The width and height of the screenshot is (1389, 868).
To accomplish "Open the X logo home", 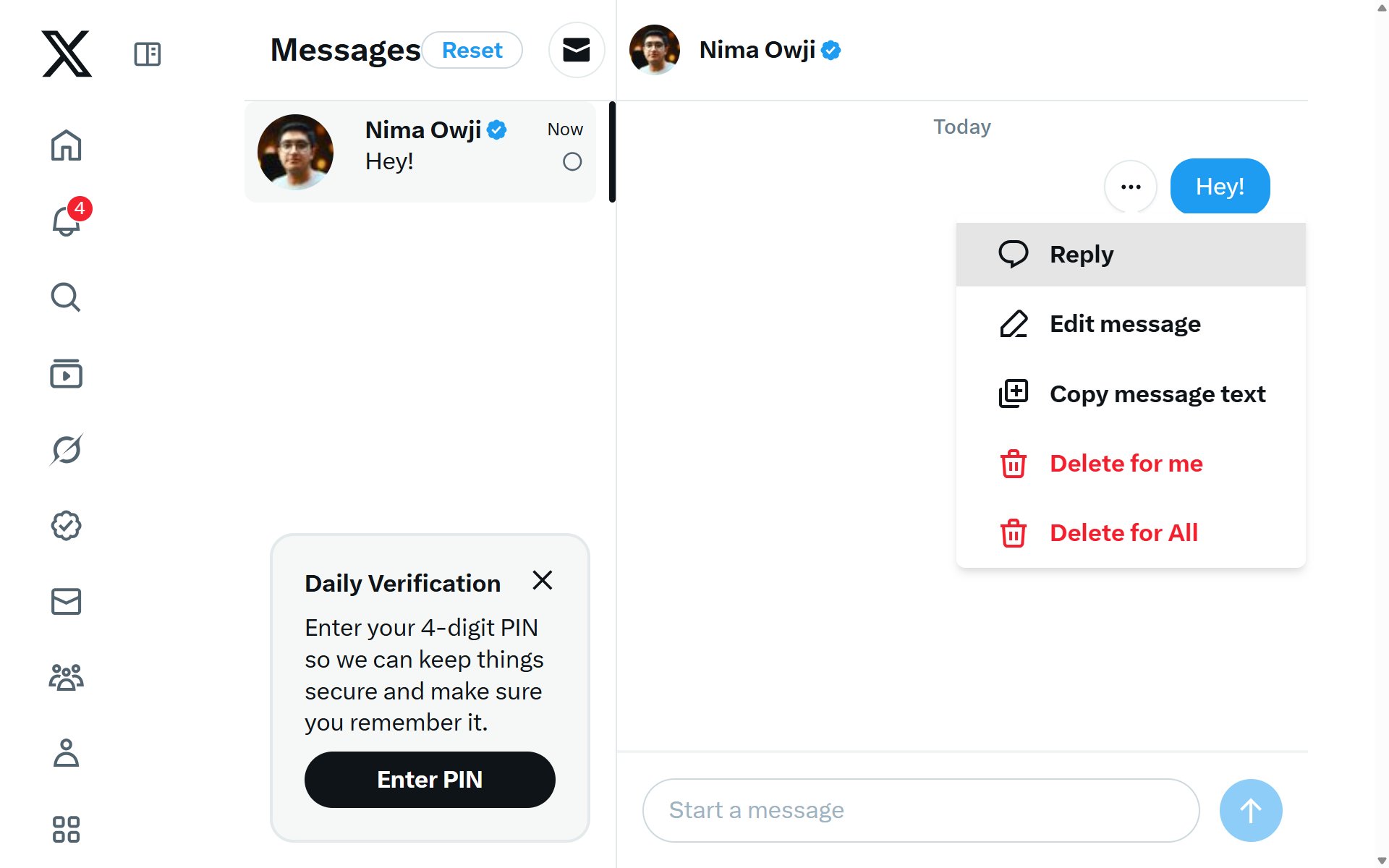I will click(67, 54).
